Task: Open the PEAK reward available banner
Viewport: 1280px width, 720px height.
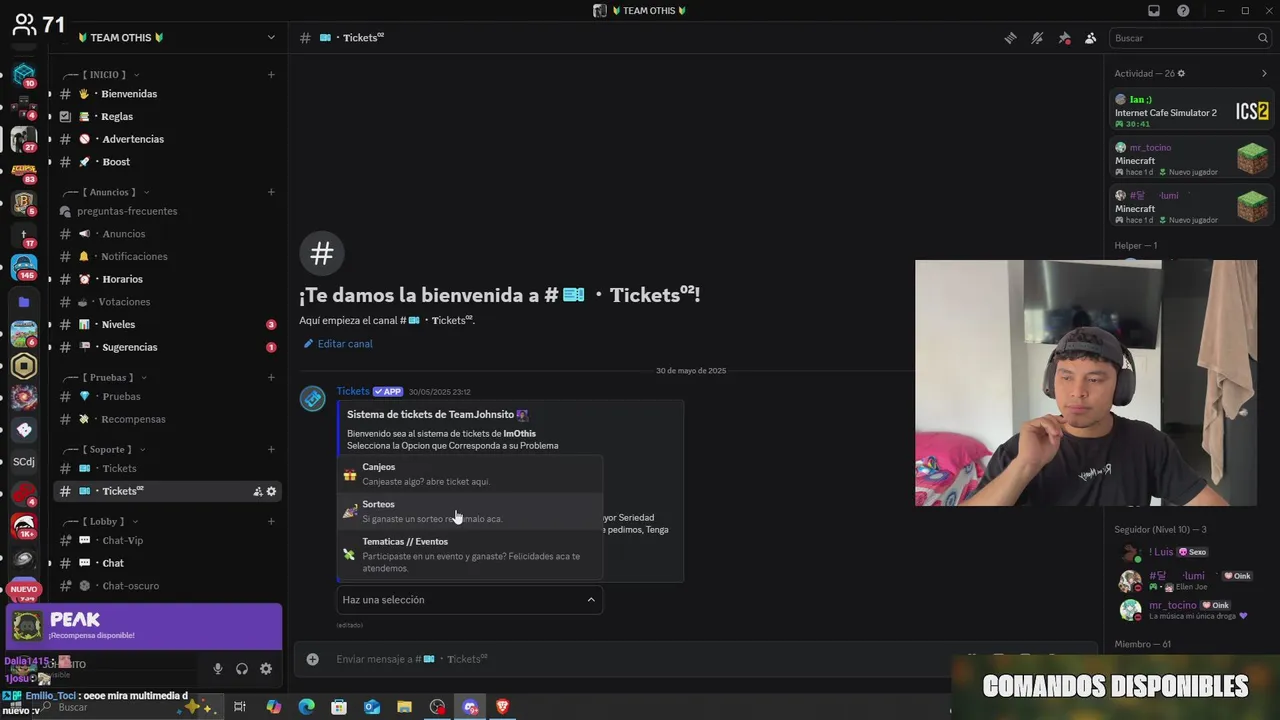Action: coord(145,626)
